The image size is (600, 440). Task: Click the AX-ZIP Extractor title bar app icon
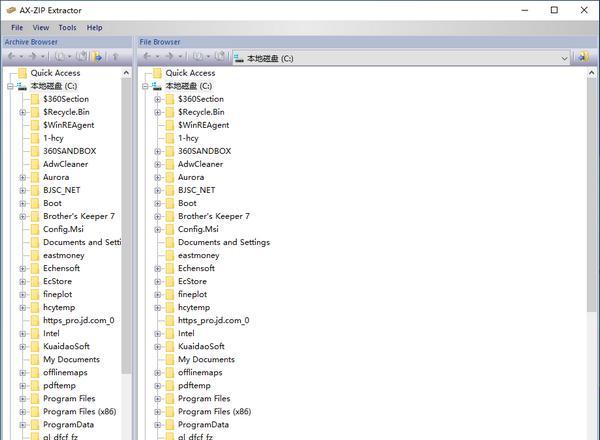coord(11,10)
